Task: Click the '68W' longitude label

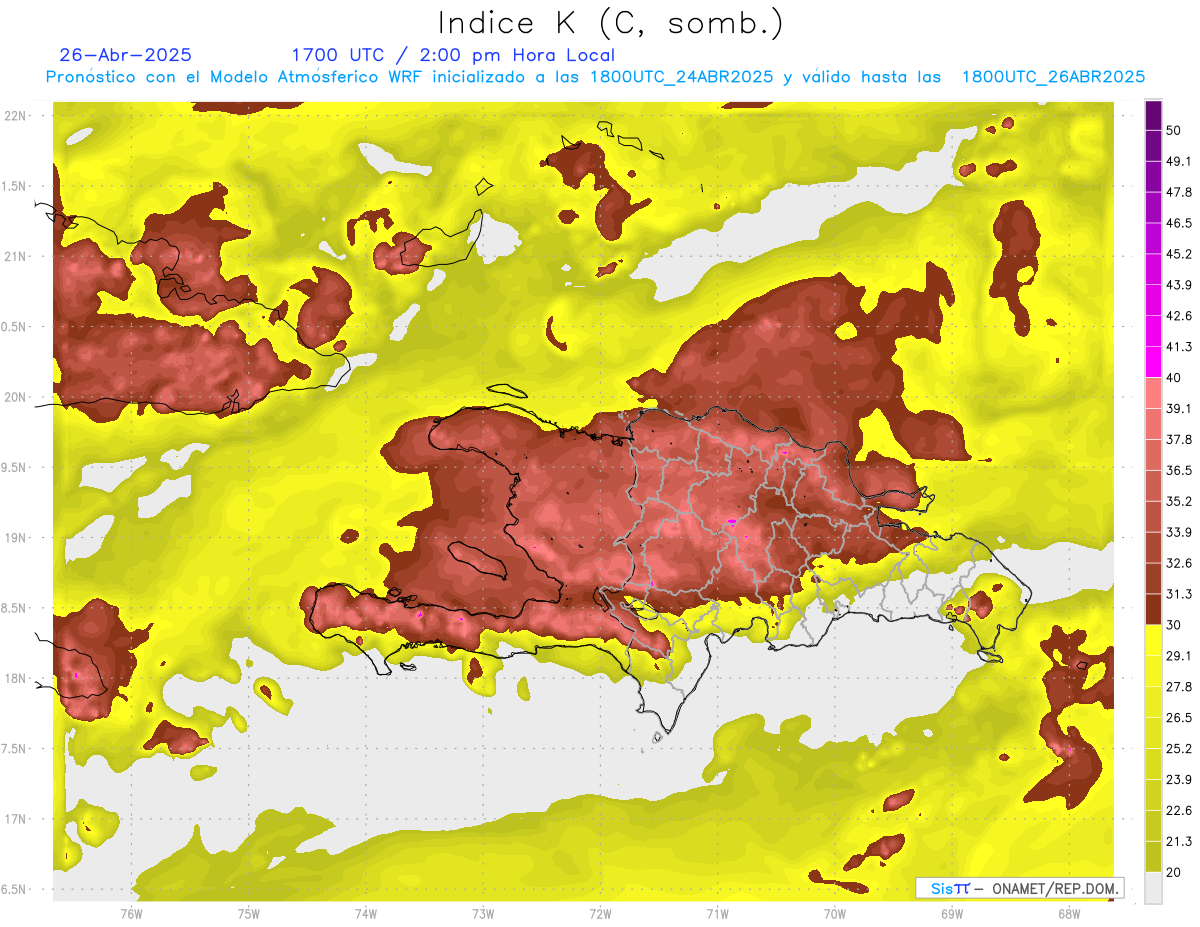Action: pos(1069,914)
